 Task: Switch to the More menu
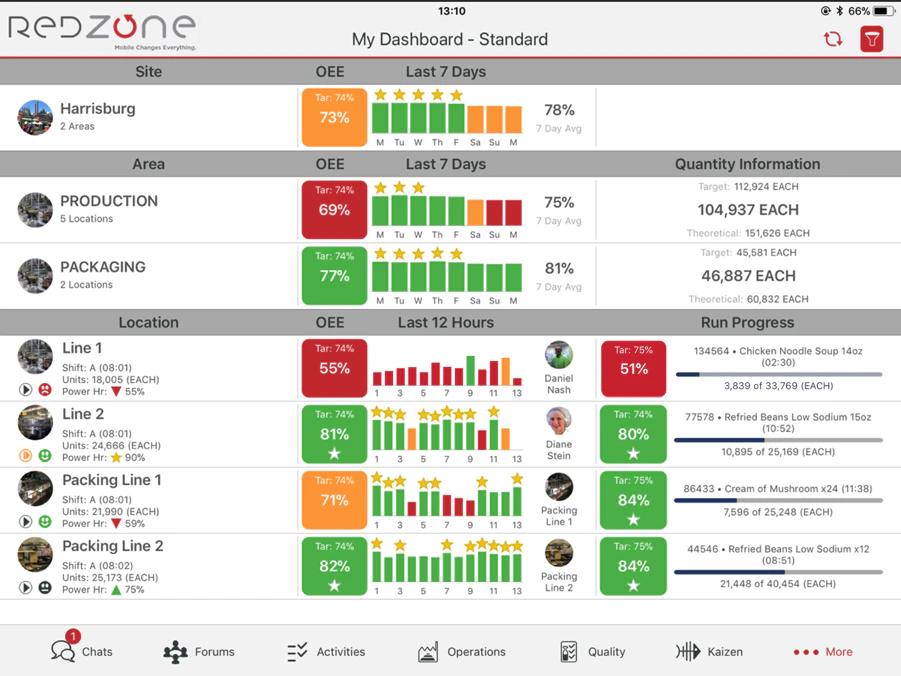822,652
